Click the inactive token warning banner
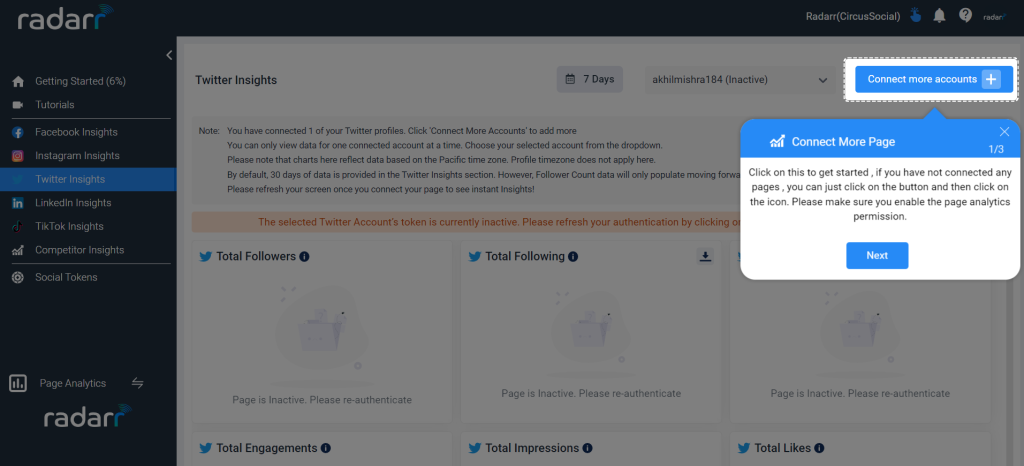This screenshot has width=1024, height=466. (x=466, y=222)
